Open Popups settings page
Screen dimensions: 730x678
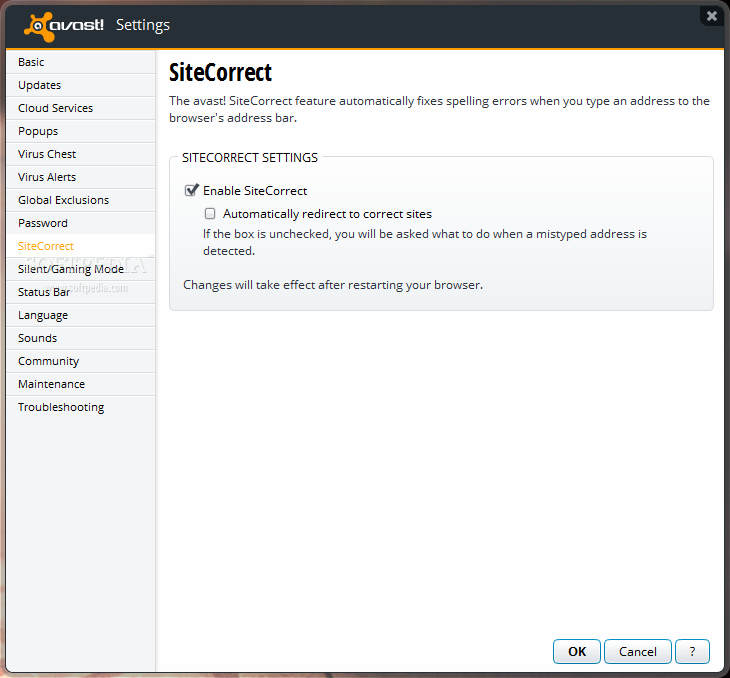[81, 131]
